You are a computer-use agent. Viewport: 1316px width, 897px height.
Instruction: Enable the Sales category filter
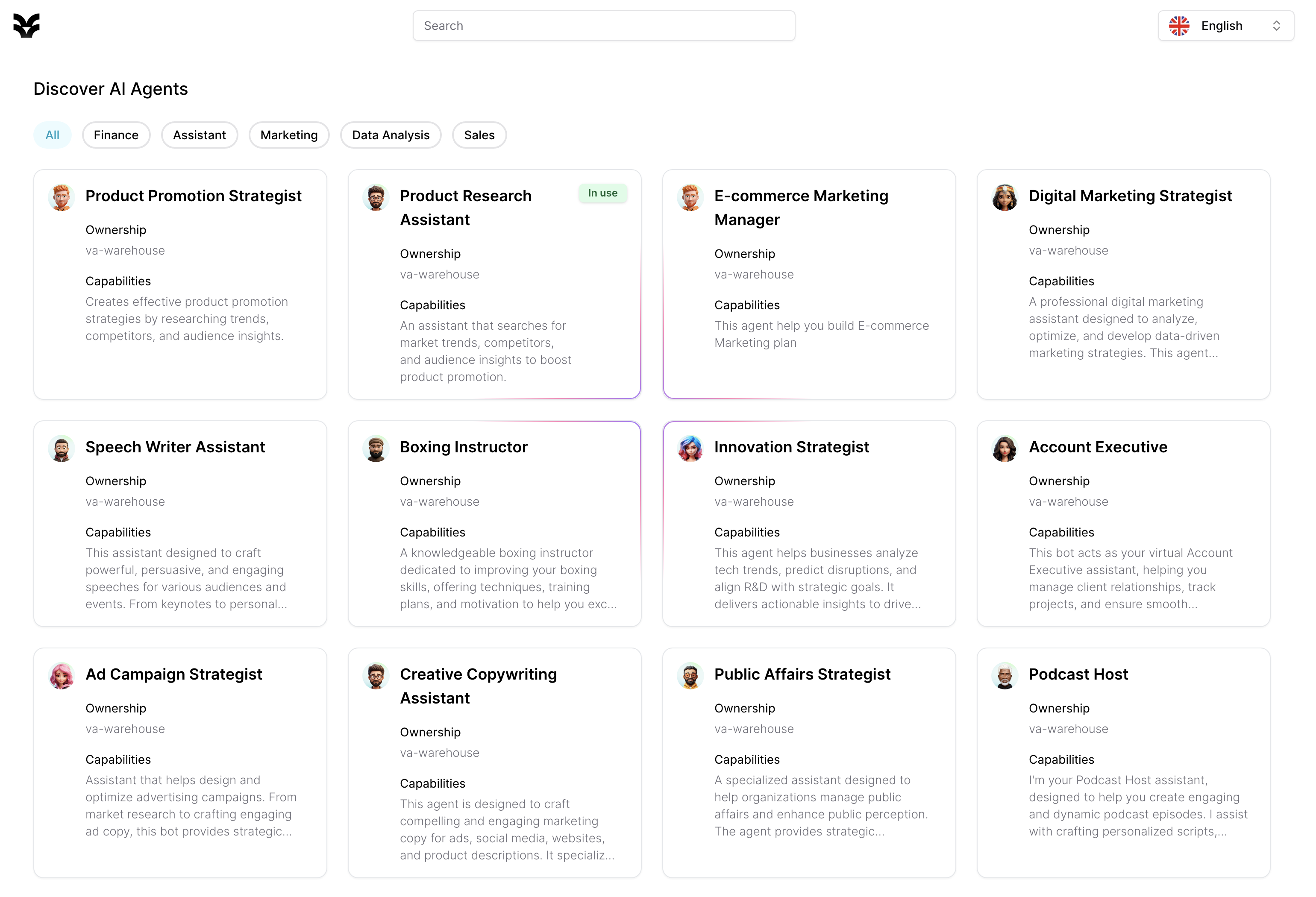pyautogui.click(x=479, y=135)
